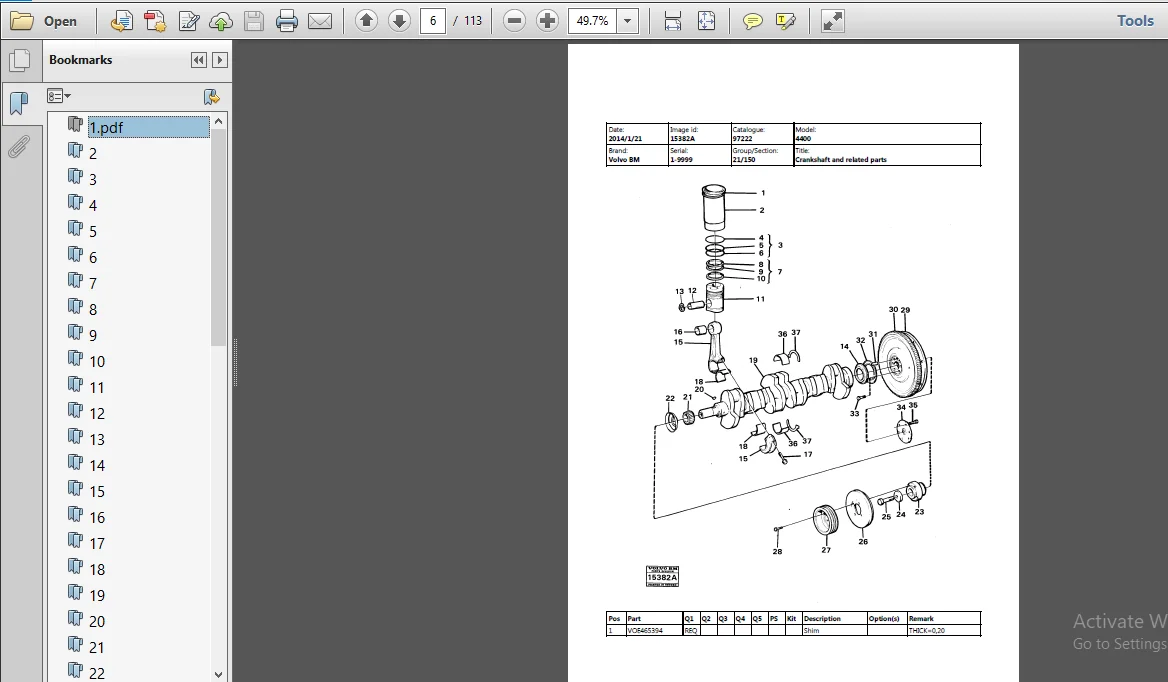The image size is (1168, 682).
Task: Select bookmark 2
Action: (93, 153)
